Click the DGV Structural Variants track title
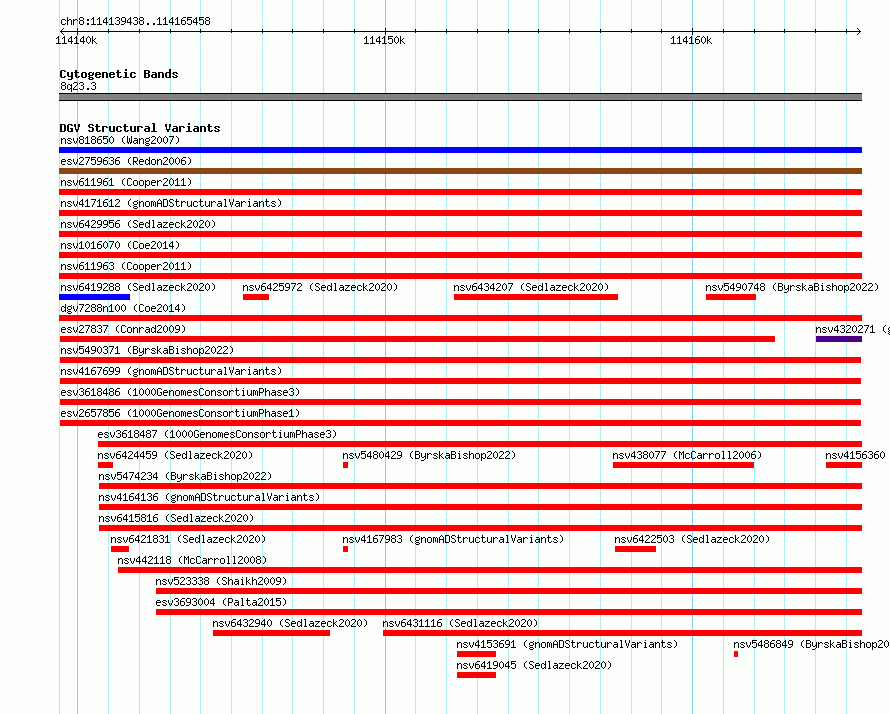This screenshot has width=890, height=714. [x=140, y=128]
